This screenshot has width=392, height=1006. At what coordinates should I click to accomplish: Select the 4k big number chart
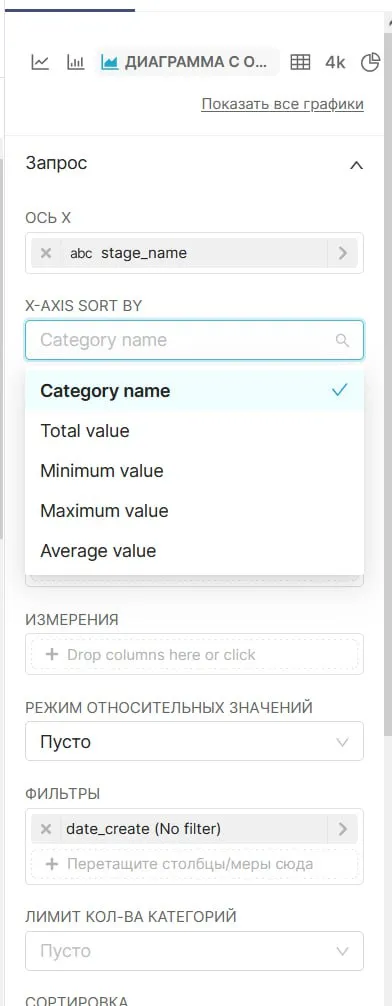click(x=335, y=62)
